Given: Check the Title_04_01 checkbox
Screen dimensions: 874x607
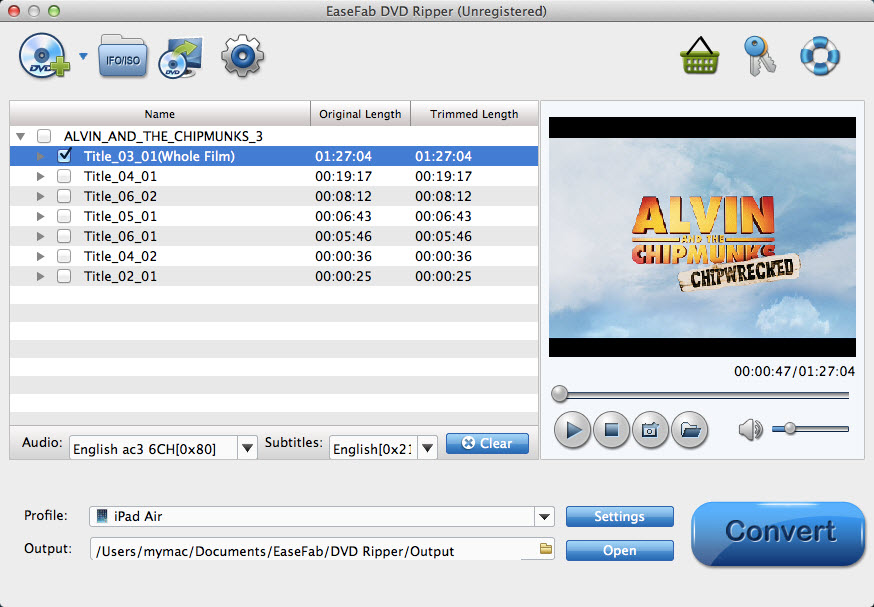Looking at the screenshot, I should [64, 176].
